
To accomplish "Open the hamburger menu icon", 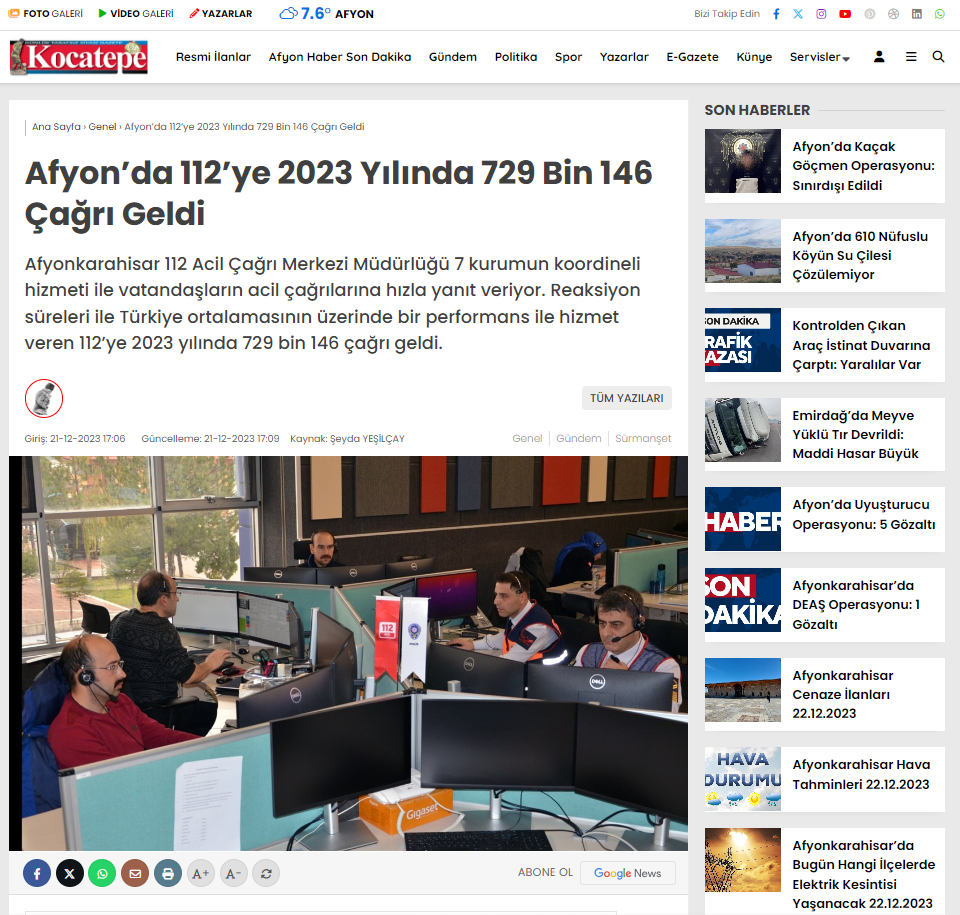I will pos(911,57).
